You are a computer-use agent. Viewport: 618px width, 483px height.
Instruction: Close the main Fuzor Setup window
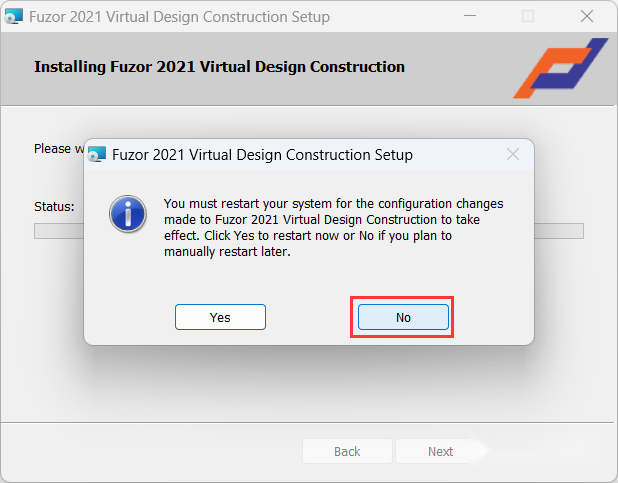coord(587,16)
